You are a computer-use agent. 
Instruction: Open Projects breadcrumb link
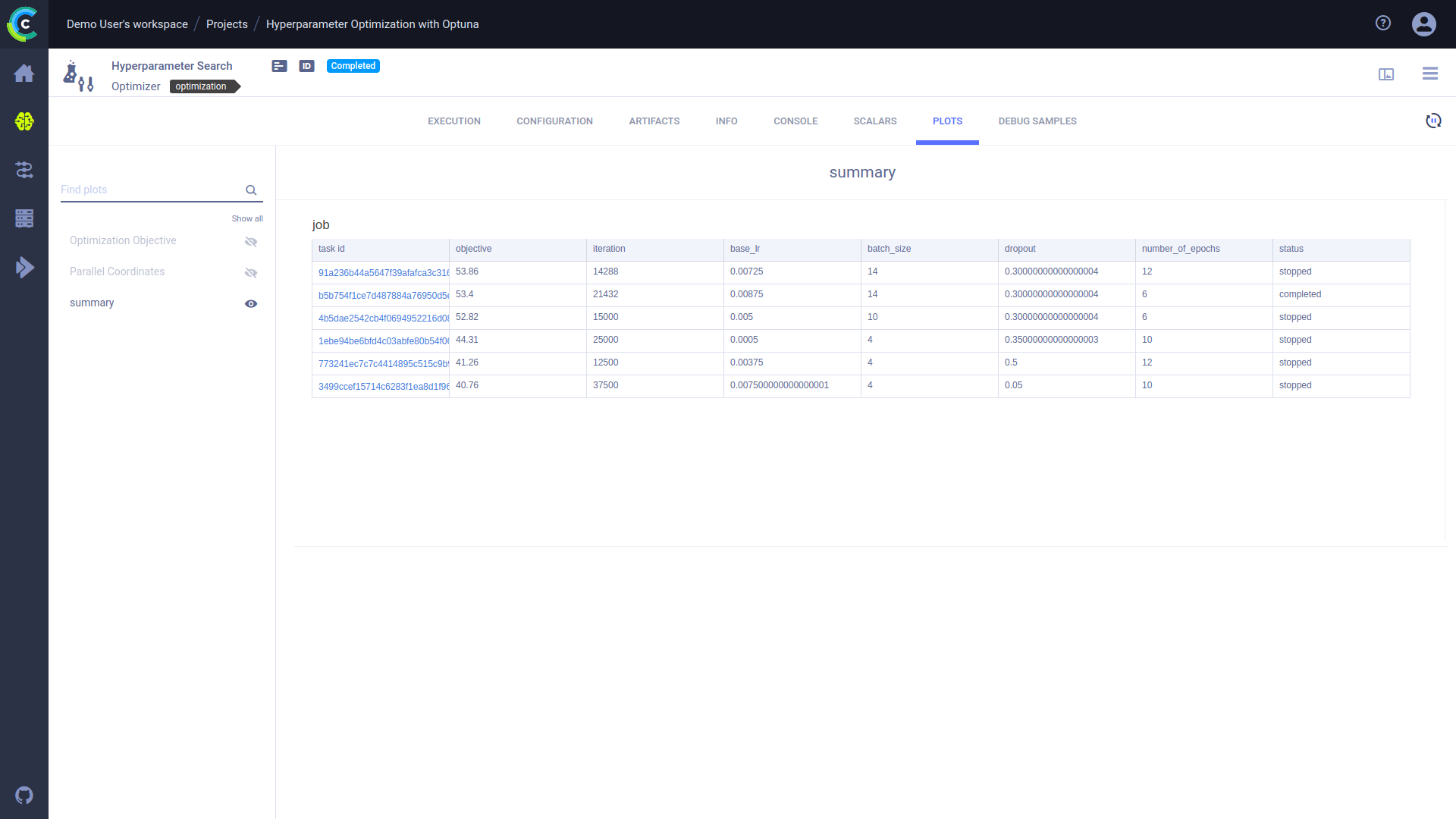click(227, 24)
